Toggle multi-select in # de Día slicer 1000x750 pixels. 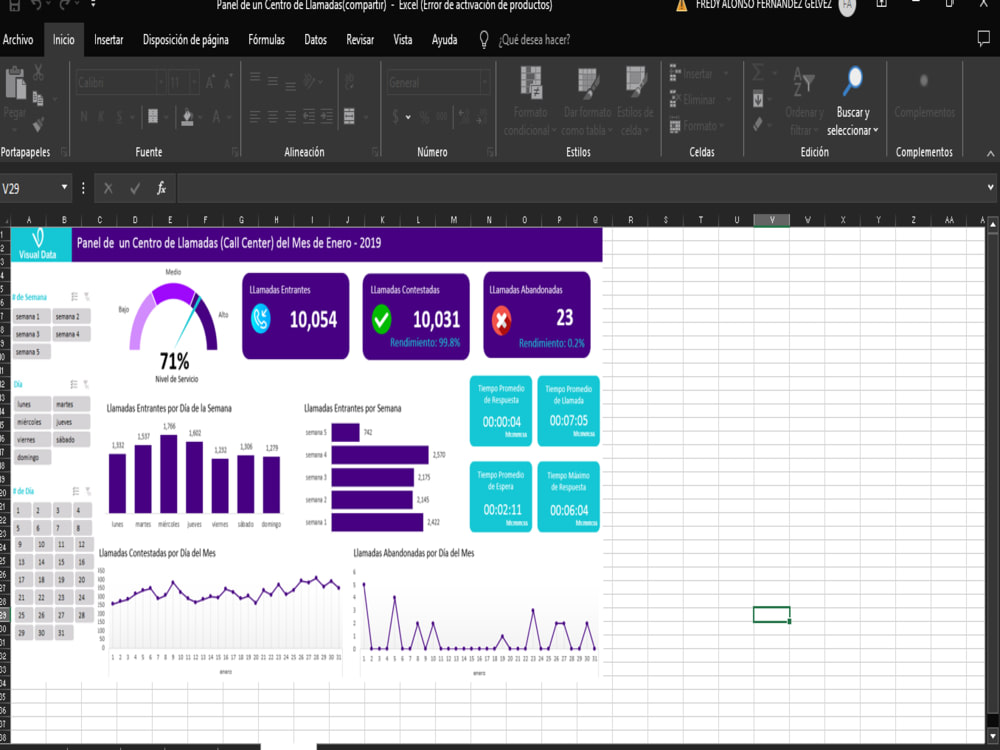tap(75, 491)
